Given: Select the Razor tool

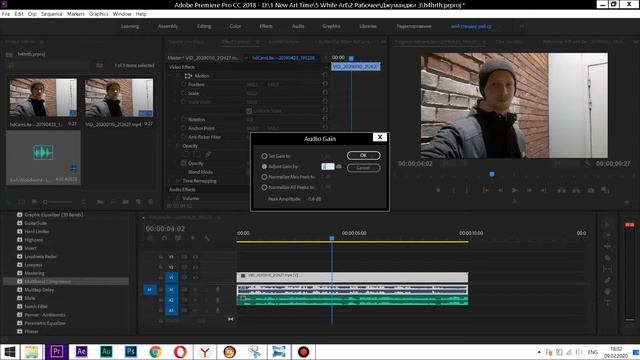Looking at the screenshot, I should pos(607,258).
